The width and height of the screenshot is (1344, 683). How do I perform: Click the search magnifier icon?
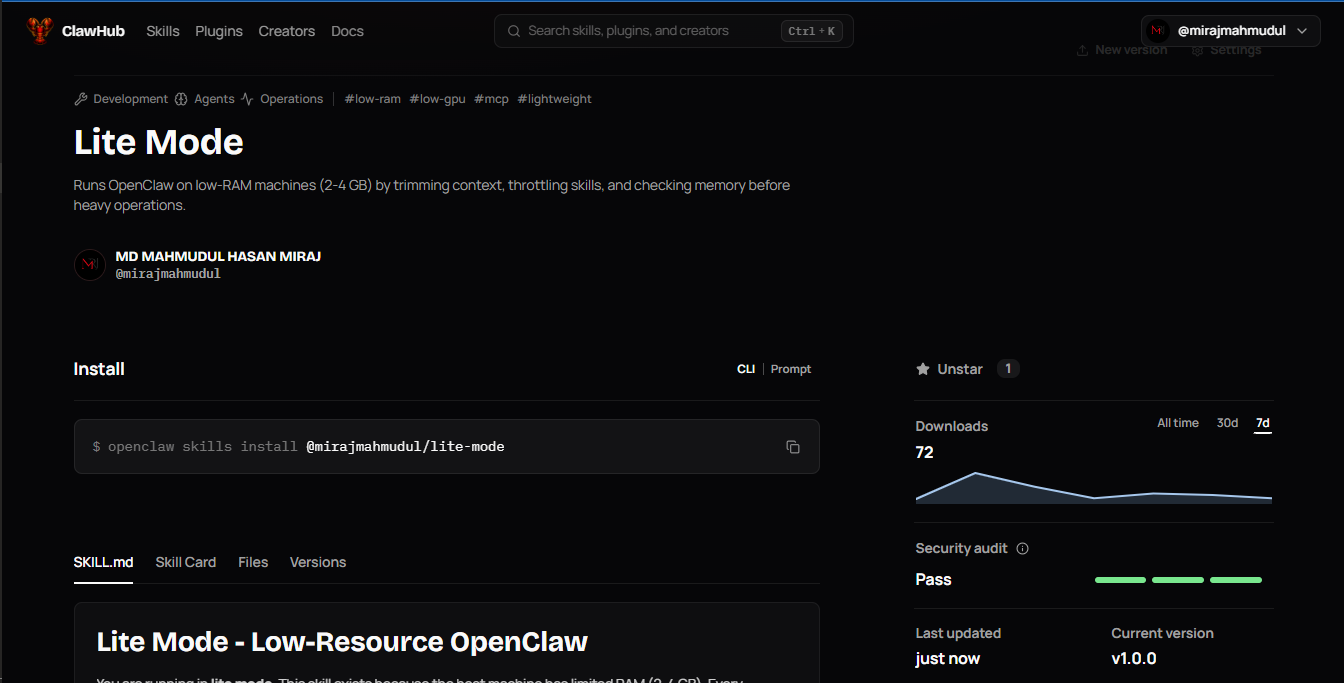514,31
